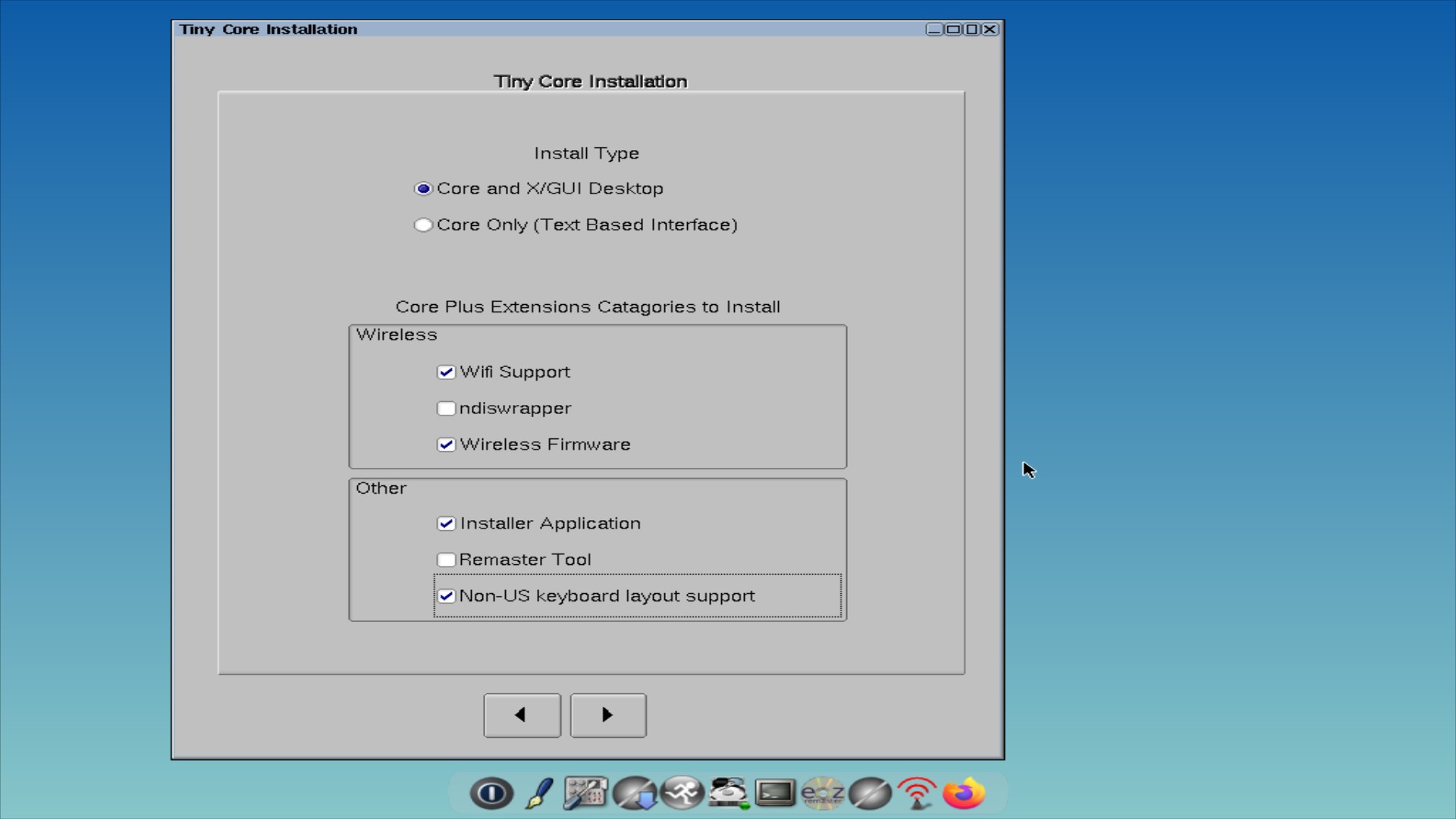Uncheck Wireless Firmware
The width and height of the screenshot is (1456, 819).
pyautogui.click(x=447, y=444)
